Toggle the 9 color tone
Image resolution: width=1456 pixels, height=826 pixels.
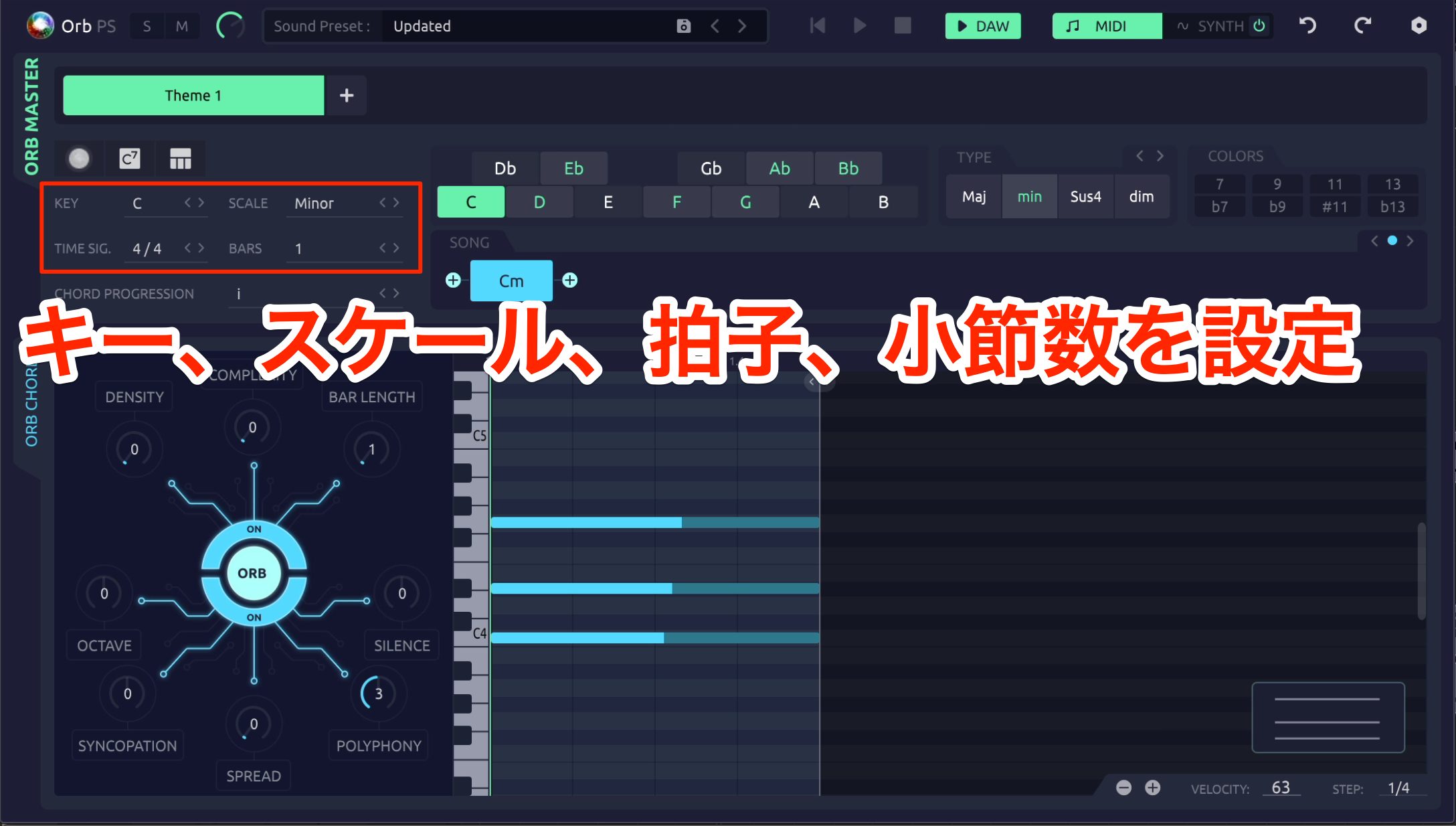click(1277, 185)
